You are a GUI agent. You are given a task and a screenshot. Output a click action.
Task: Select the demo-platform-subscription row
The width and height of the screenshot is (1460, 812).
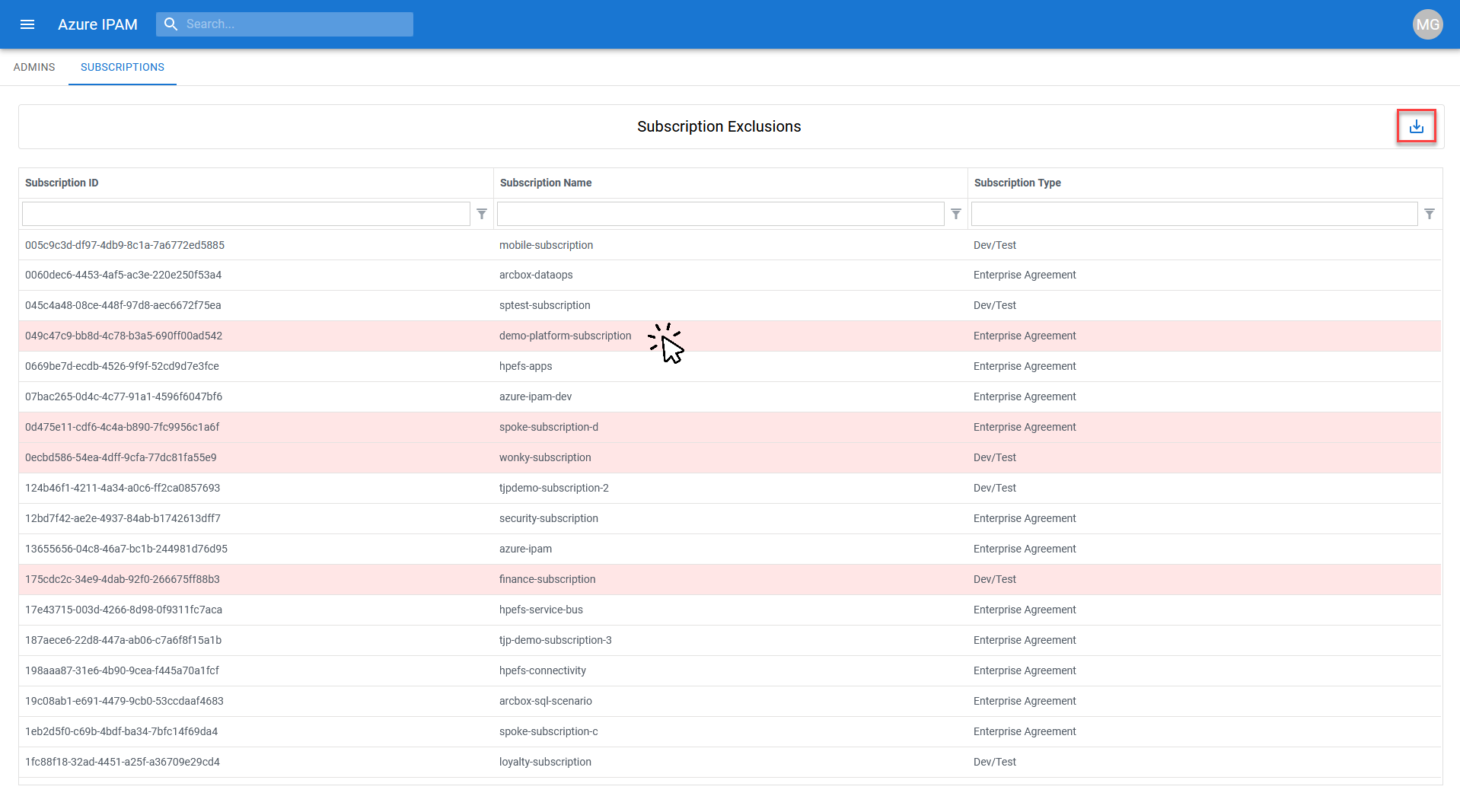(730, 336)
